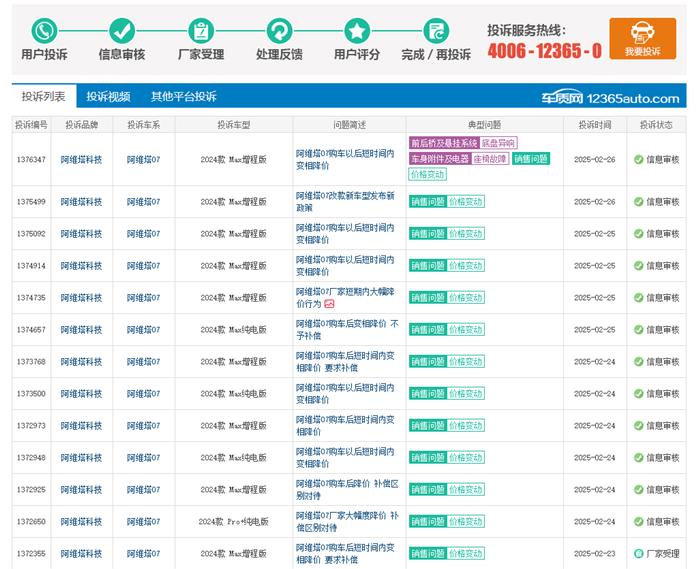Click date 2025-02-26 in row 1376347

[x=595, y=159]
